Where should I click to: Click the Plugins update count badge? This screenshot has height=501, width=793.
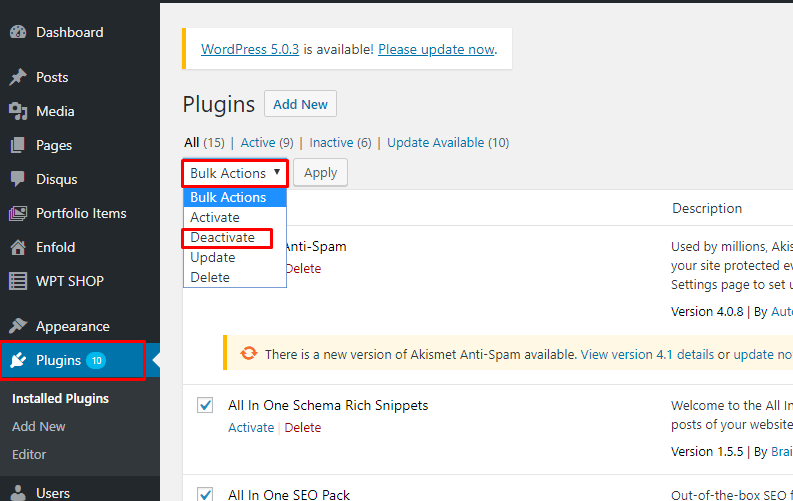[x=96, y=360]
